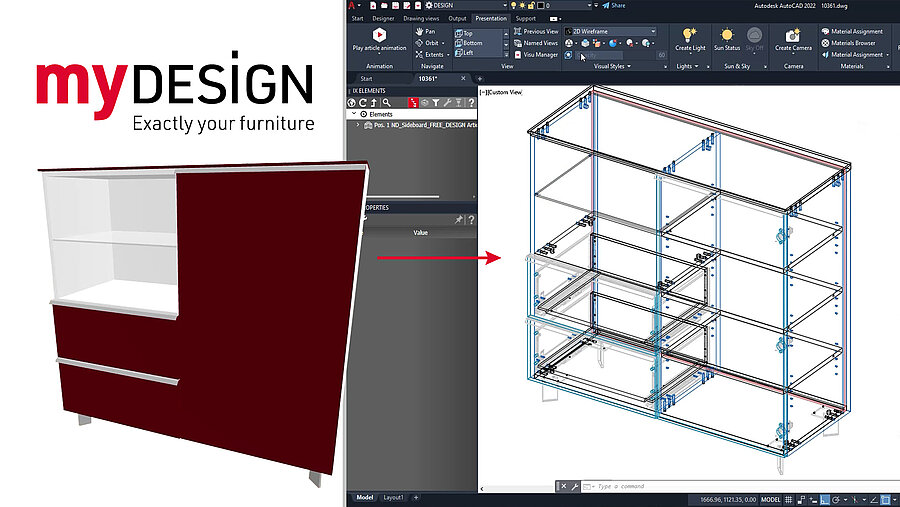Choose Bottom in the view list
The width and height of the screenshot is (900, 507).
tap(468, 43)
